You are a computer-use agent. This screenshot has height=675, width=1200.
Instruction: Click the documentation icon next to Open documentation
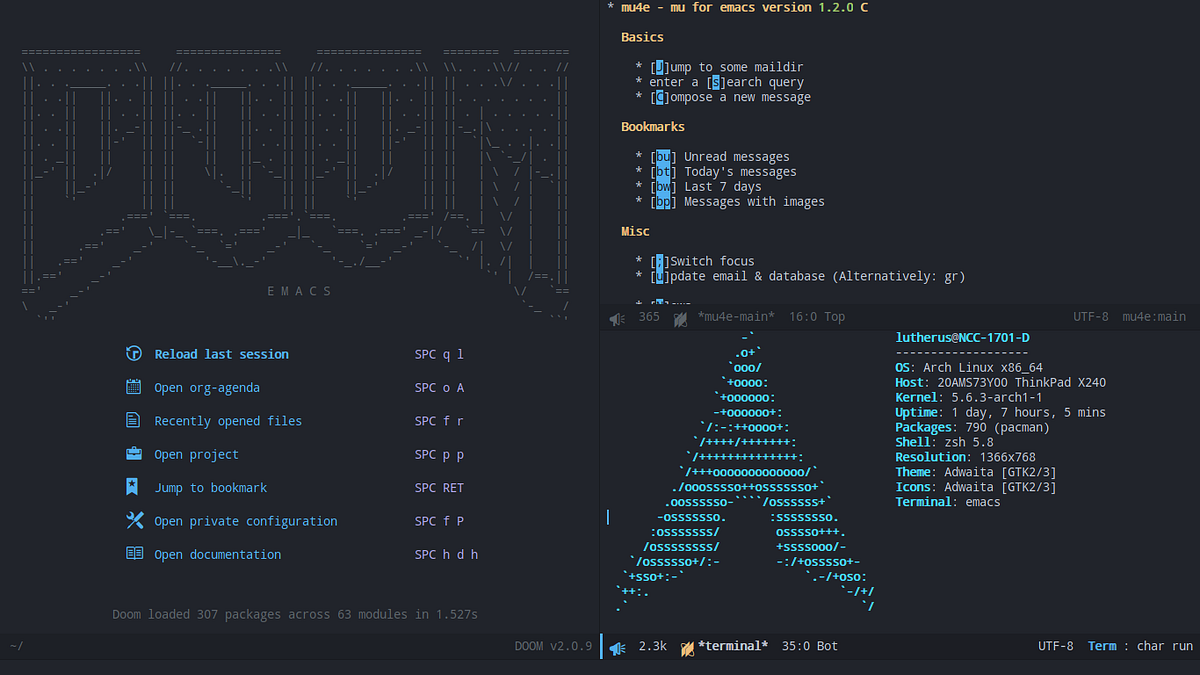tap(134, 554)
